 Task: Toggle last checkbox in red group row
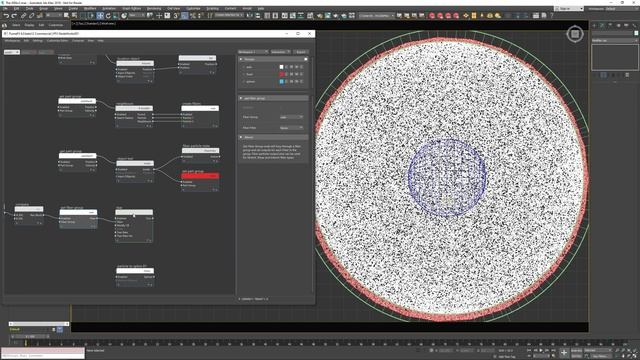tap(302, 74)
